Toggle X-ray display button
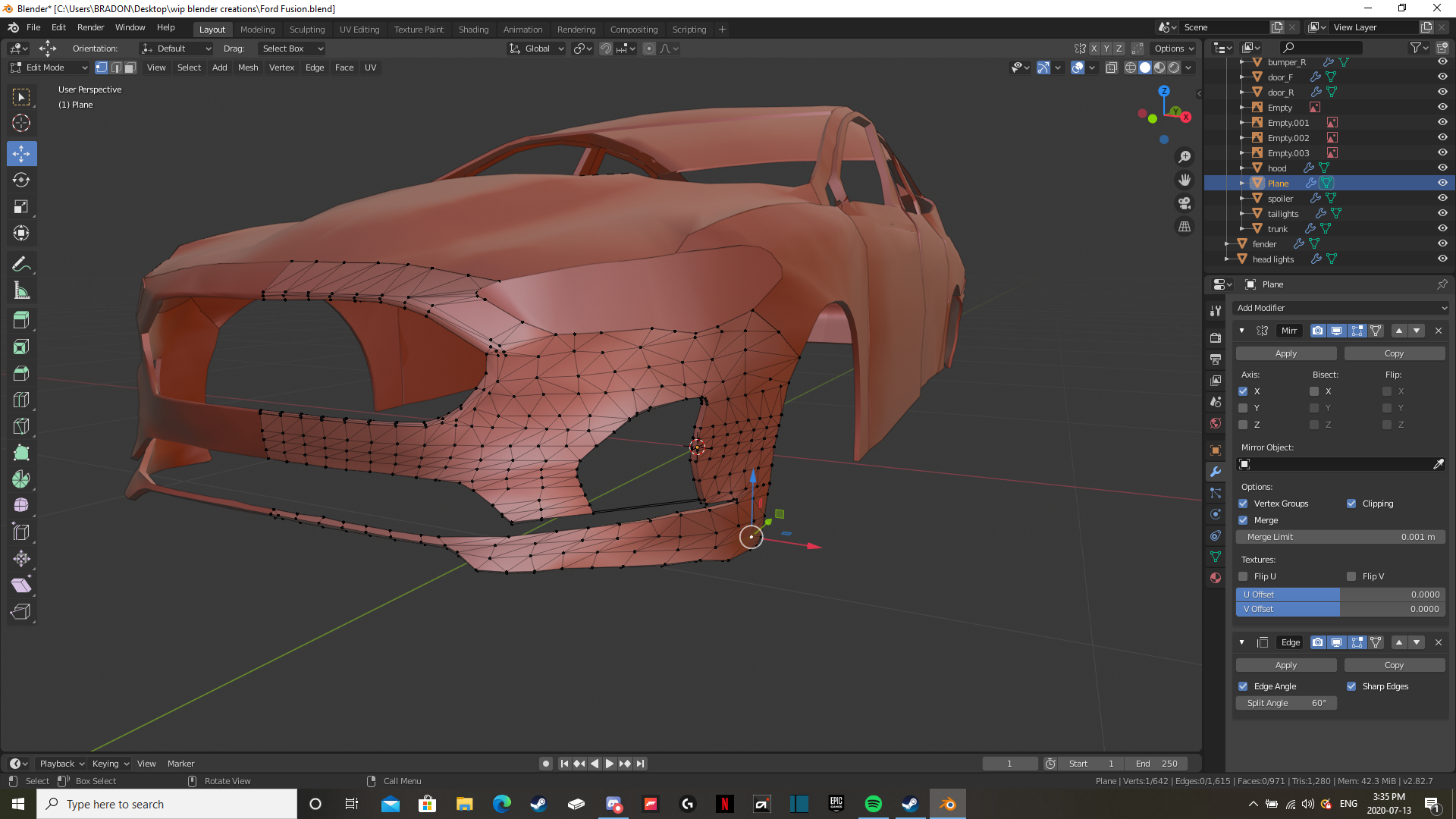Viewport: 1456px width, 819px height. click(1112, 67)
